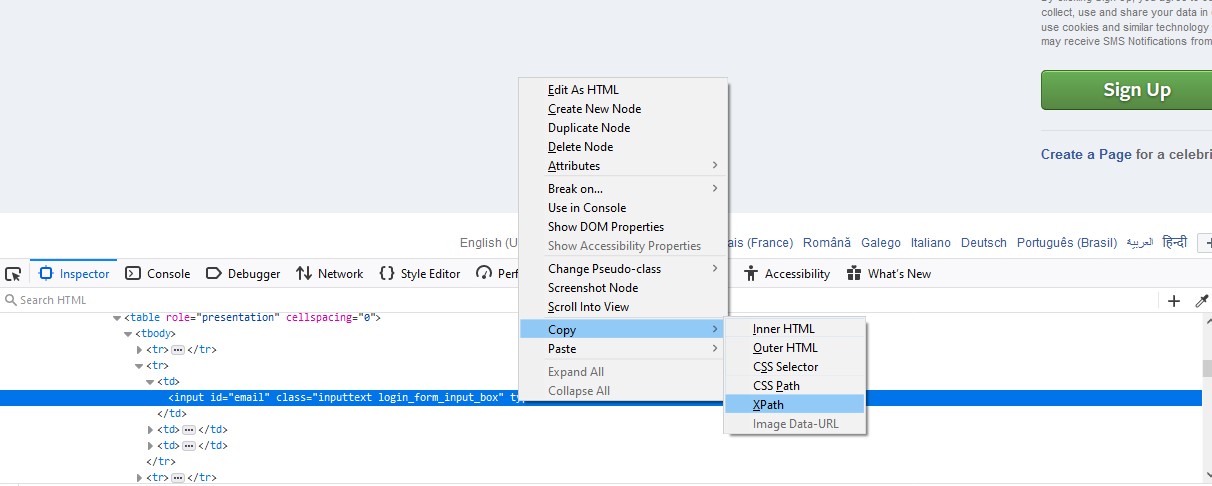Collapse the tbody tree node
This screenshot has height=486, width=1212.
128,334
